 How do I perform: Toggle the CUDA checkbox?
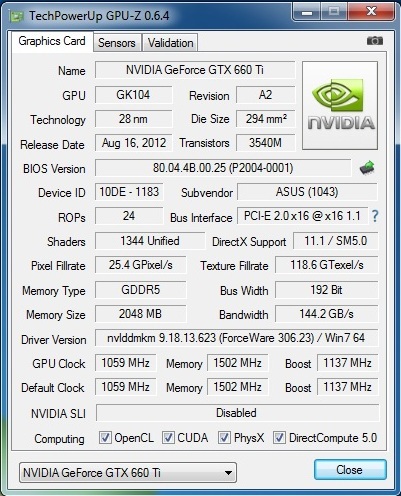click(168, 437)
